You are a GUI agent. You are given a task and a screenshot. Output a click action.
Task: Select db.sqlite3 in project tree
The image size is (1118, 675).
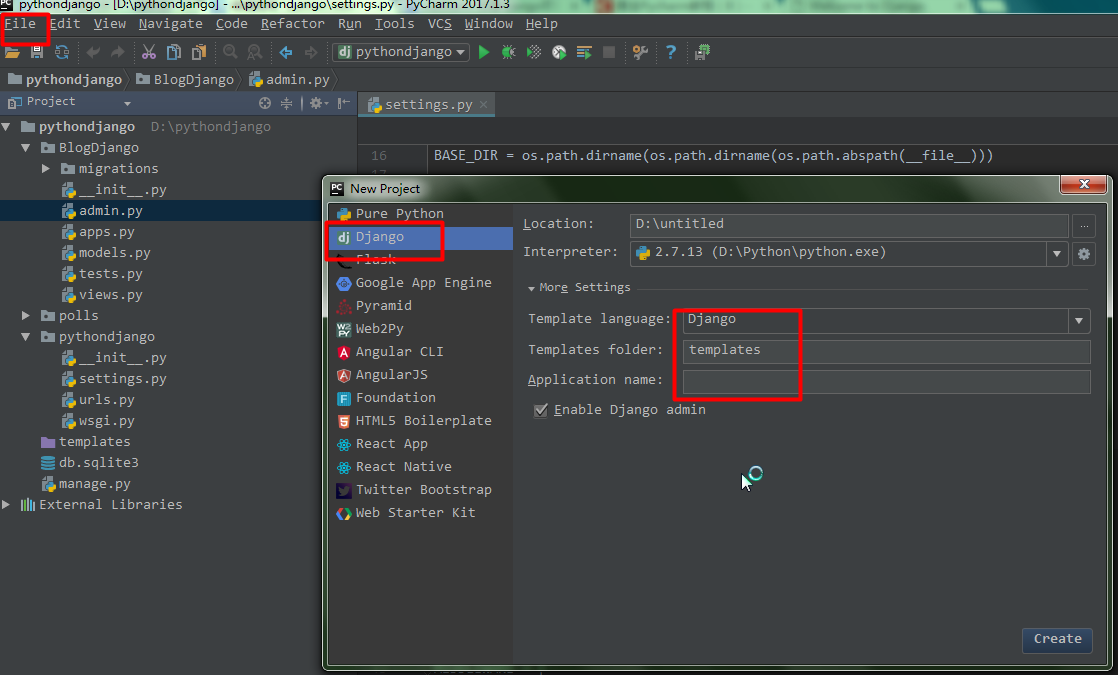pyautogui.click(x=98, y=463)
